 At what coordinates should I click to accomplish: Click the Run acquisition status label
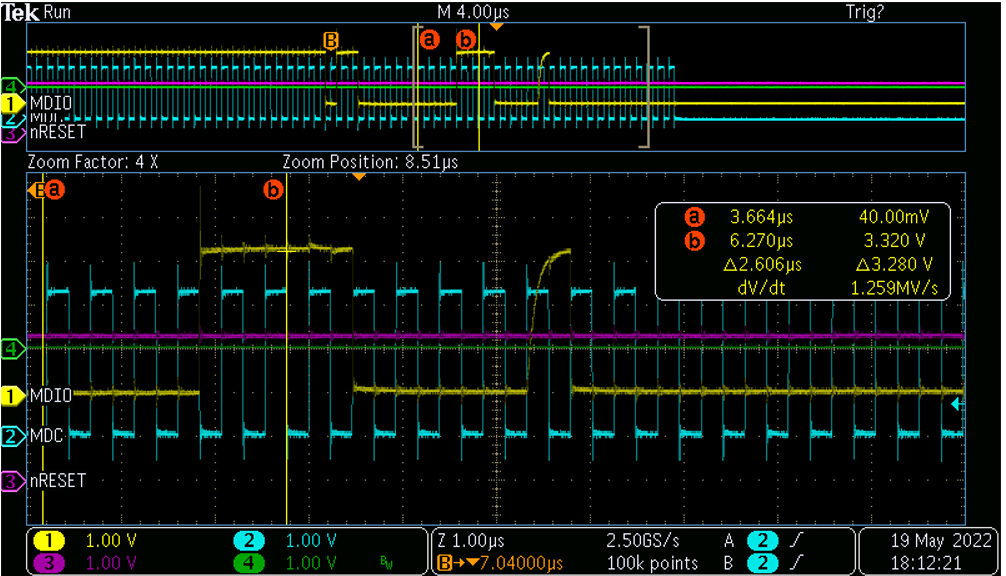tap(58, 12)
